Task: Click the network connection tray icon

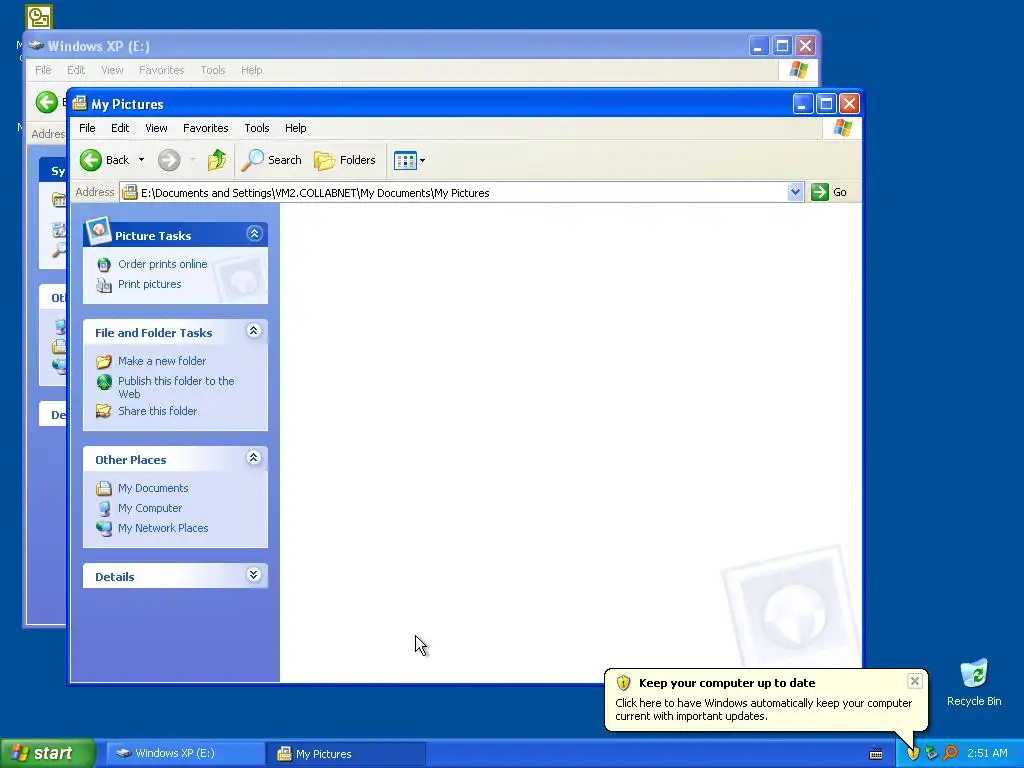Action: [931, 753]
